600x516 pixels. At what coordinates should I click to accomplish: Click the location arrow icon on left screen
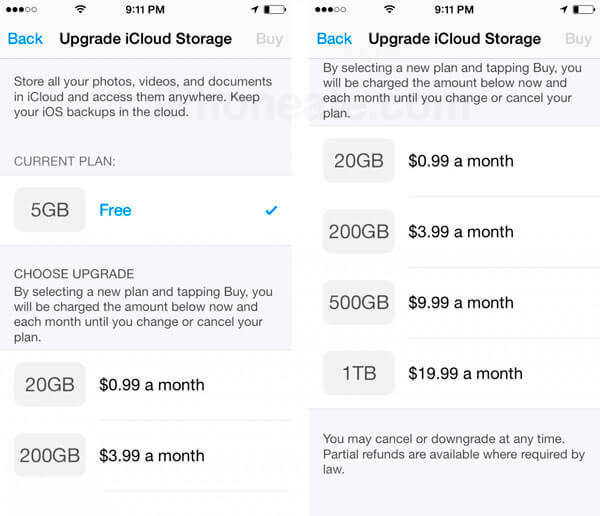click(255, 9)
